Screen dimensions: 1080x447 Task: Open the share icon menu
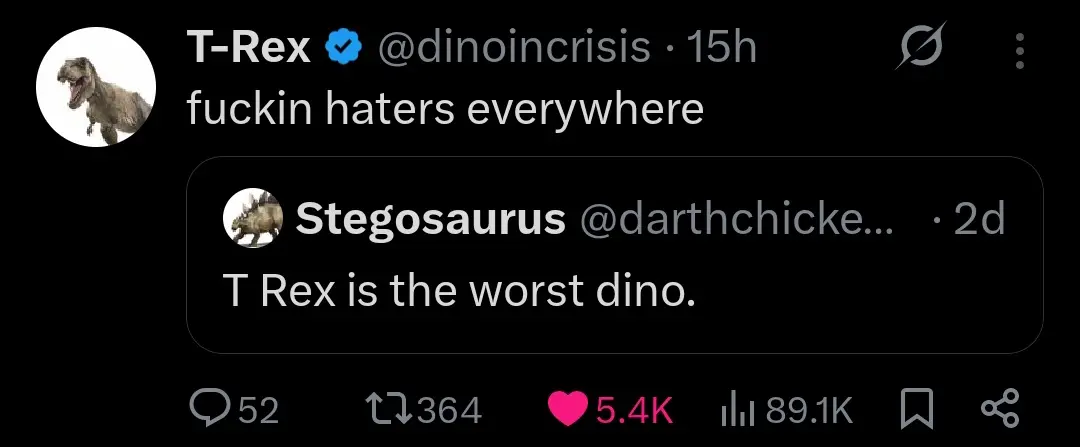click(997, 408)
